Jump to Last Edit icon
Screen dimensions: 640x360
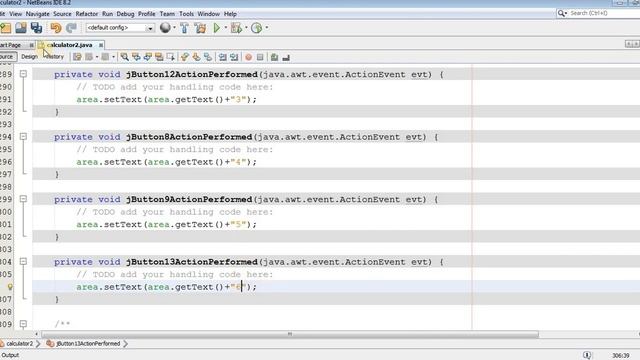click(77, 57)
